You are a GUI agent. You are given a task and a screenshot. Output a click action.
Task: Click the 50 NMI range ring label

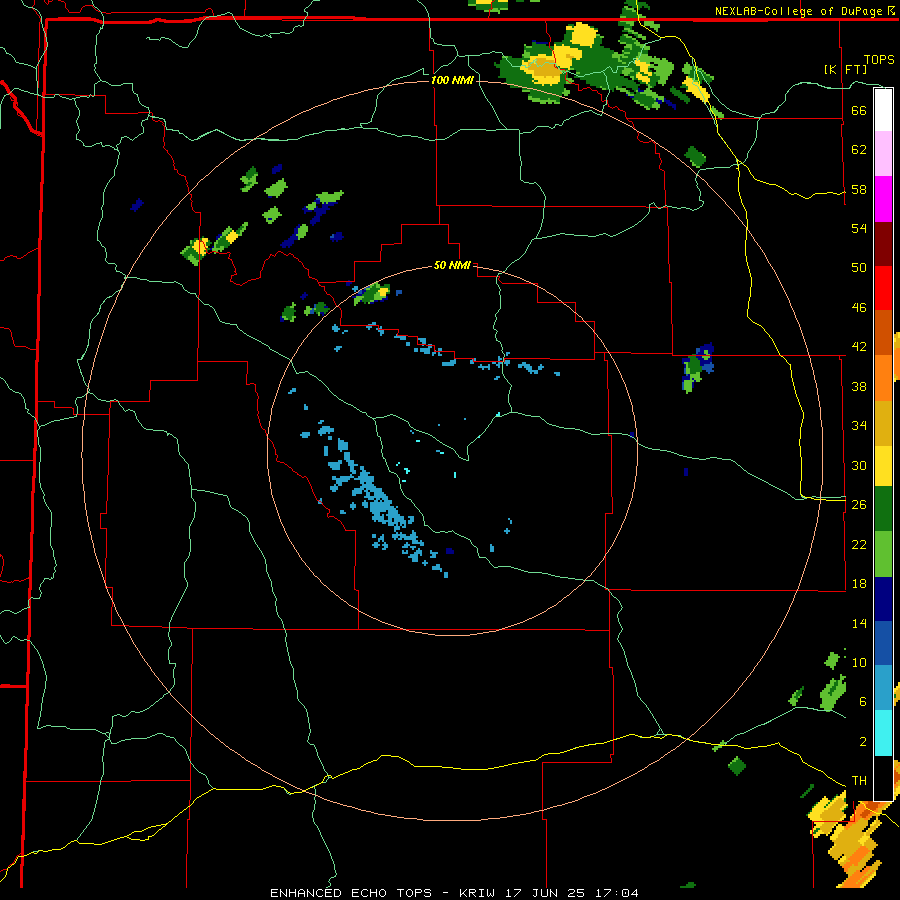point(452,265)
